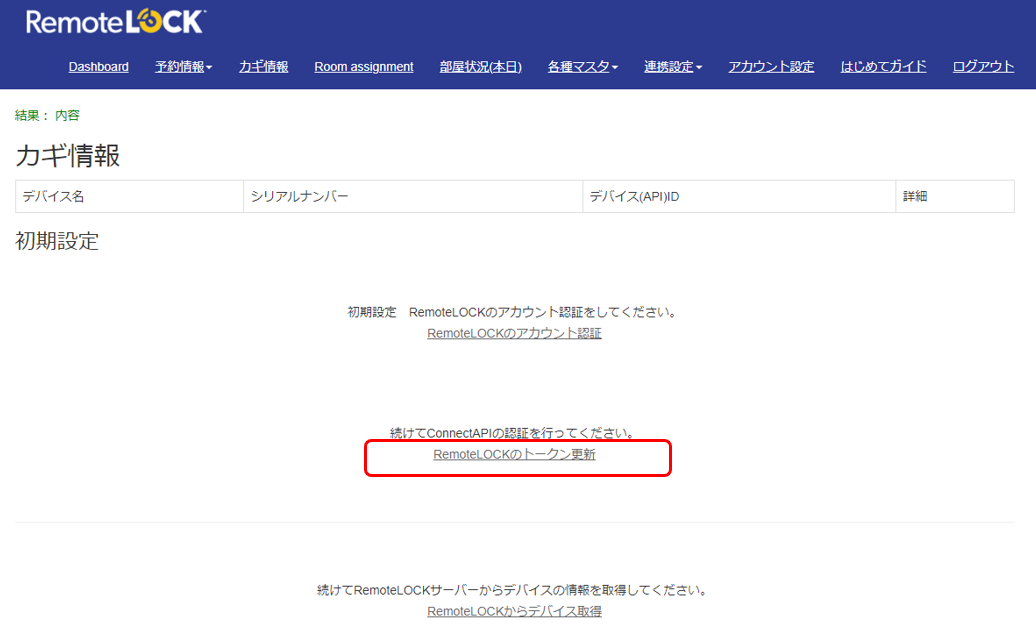Click the 初期設定 section heading
1036x636 pixels.
57,241
